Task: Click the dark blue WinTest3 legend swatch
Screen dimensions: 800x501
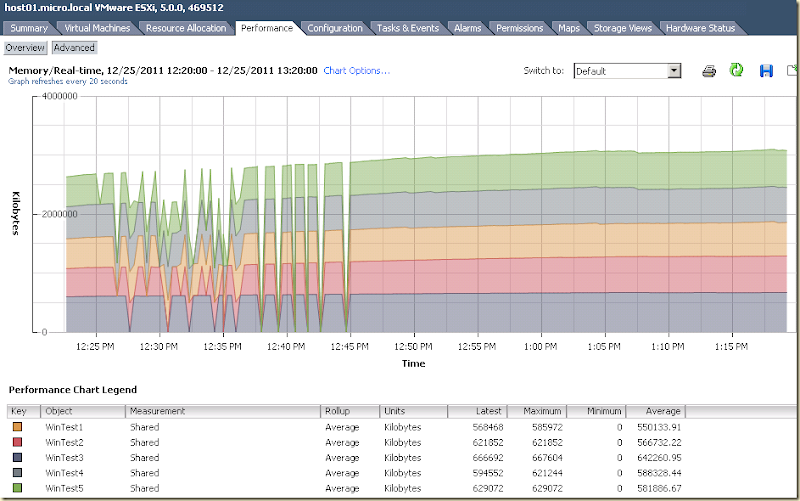Action: (x=17, y=457)
